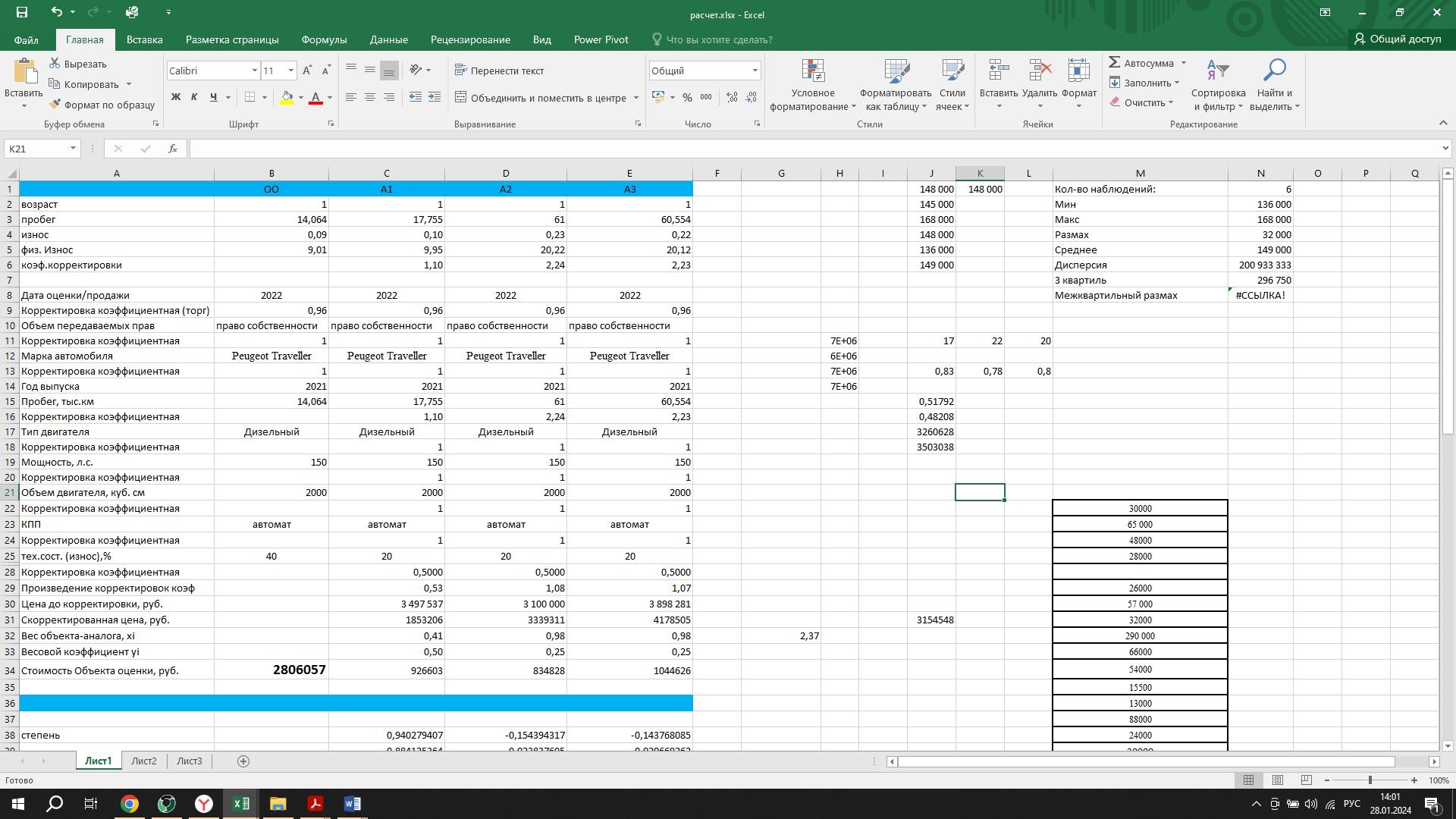Image resolution: width=1456 pixels, height=819 pixels.
Task: Click the Percent Style icon
Action: click(687, 98)
